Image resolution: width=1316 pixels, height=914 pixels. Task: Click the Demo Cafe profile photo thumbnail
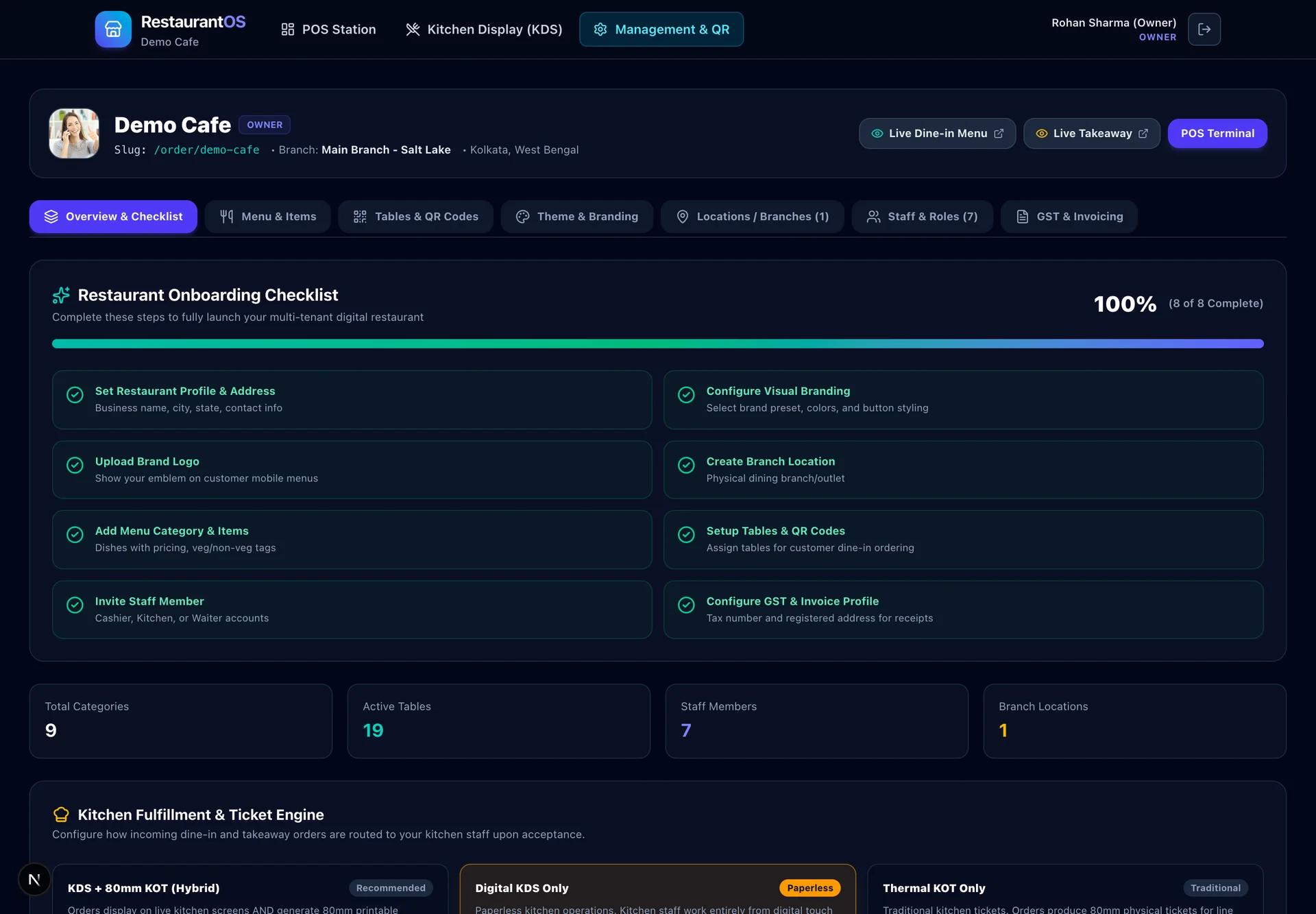click(x=74, y=134)
